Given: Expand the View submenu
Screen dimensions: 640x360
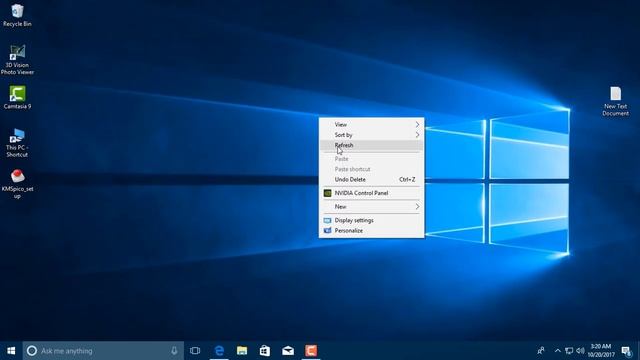Looking at the screenshot, I should 371,124.
